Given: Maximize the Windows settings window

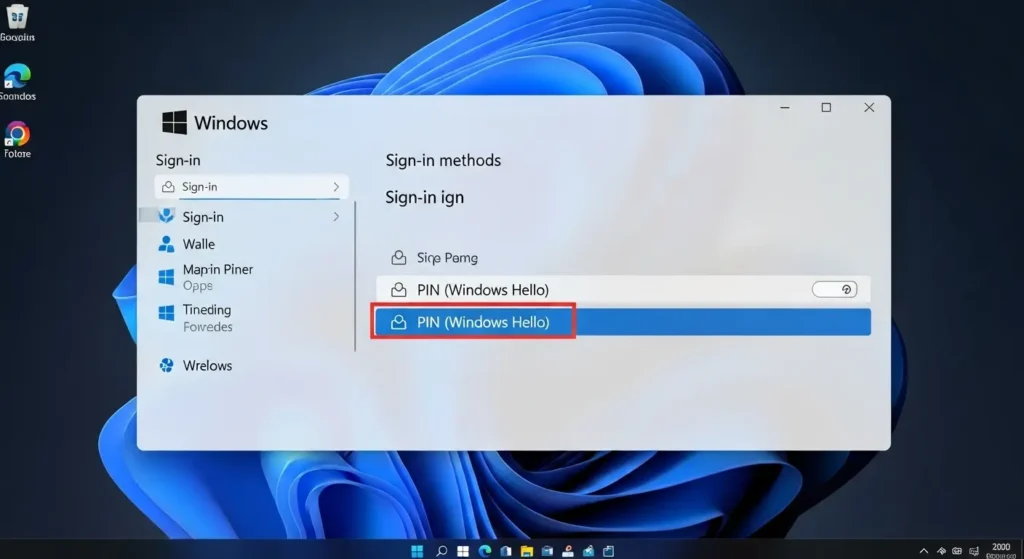Looking at the screenshot, I should pyautogui.click(x=826, y=108).
